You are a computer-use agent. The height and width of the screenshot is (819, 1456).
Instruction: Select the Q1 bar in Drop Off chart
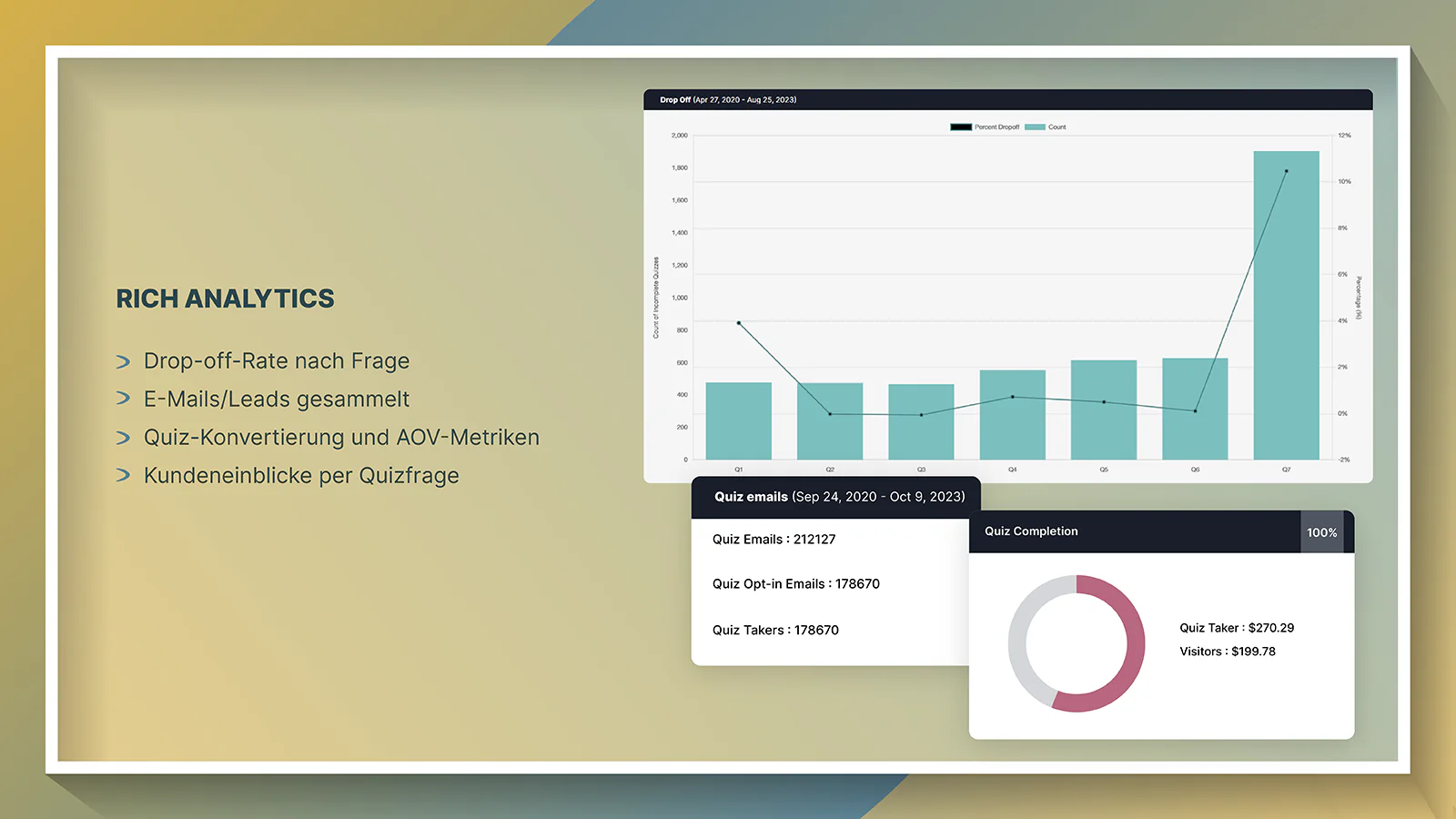[x=739, y=420]
